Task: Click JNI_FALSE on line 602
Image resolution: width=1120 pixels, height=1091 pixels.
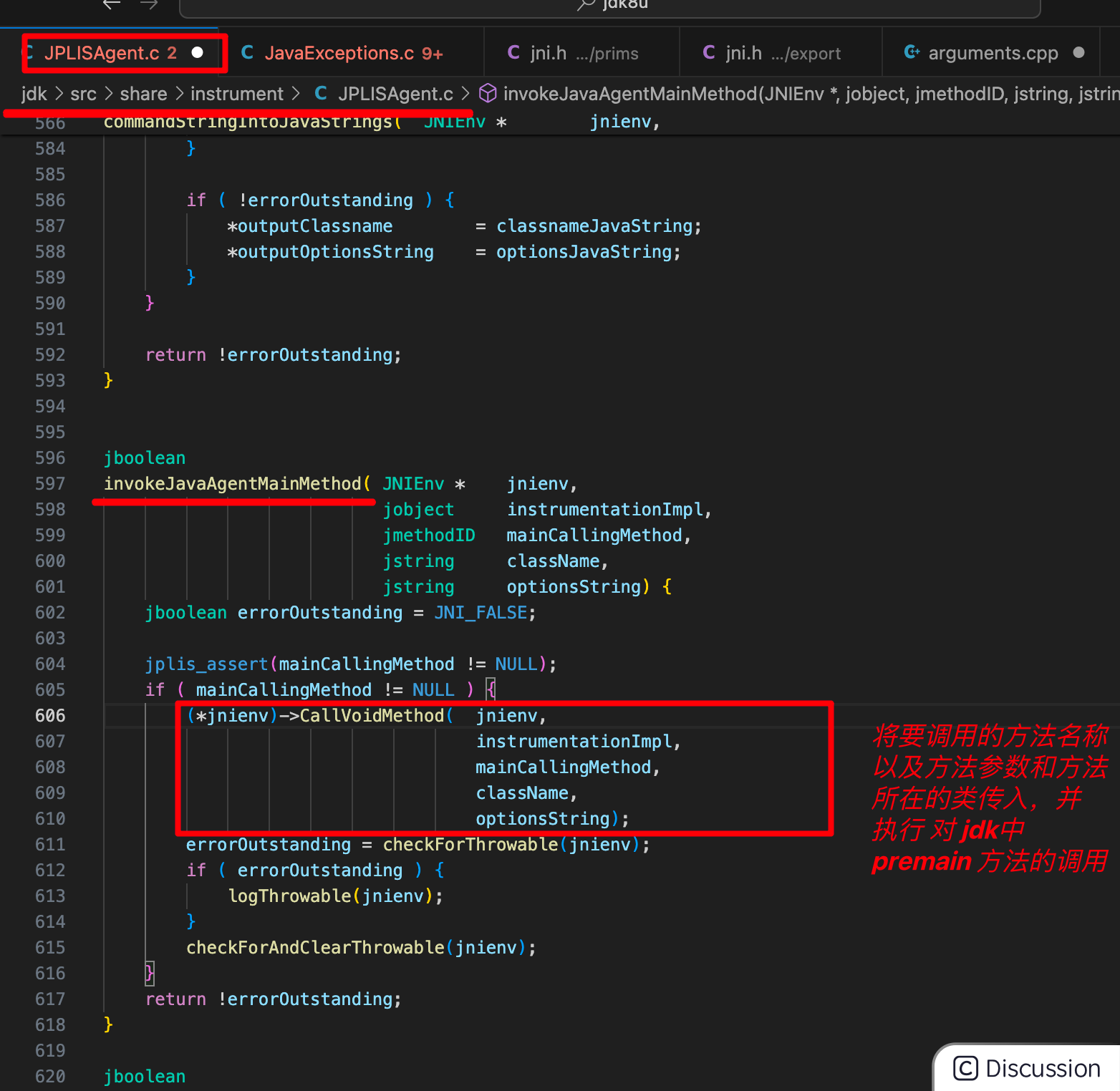Action: click(x=481, y=612)
